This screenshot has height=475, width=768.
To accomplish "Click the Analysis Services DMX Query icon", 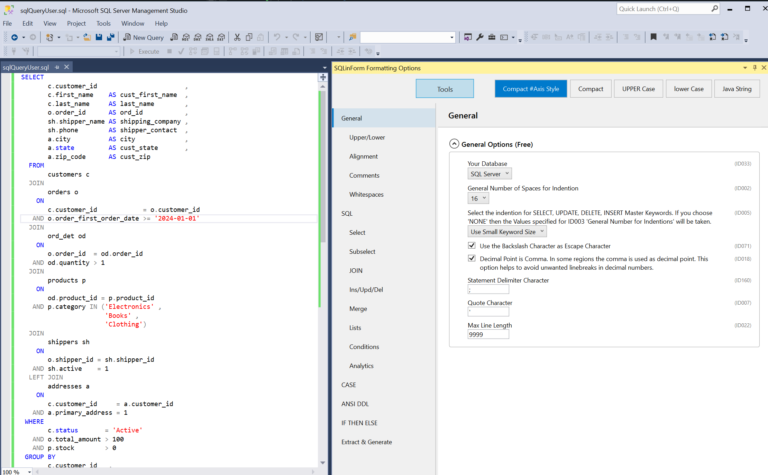I will pyautogui.click(x=197, y=37).
